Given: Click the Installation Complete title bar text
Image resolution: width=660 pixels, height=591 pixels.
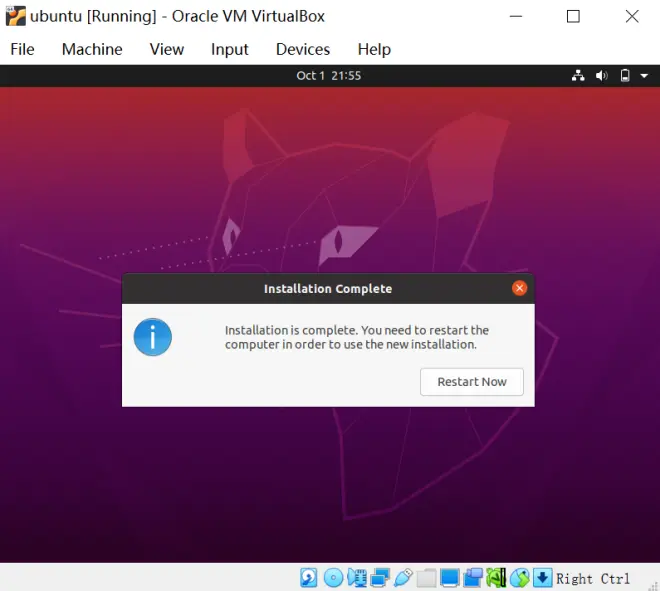Looking at the screenshot, I should 328,289.
